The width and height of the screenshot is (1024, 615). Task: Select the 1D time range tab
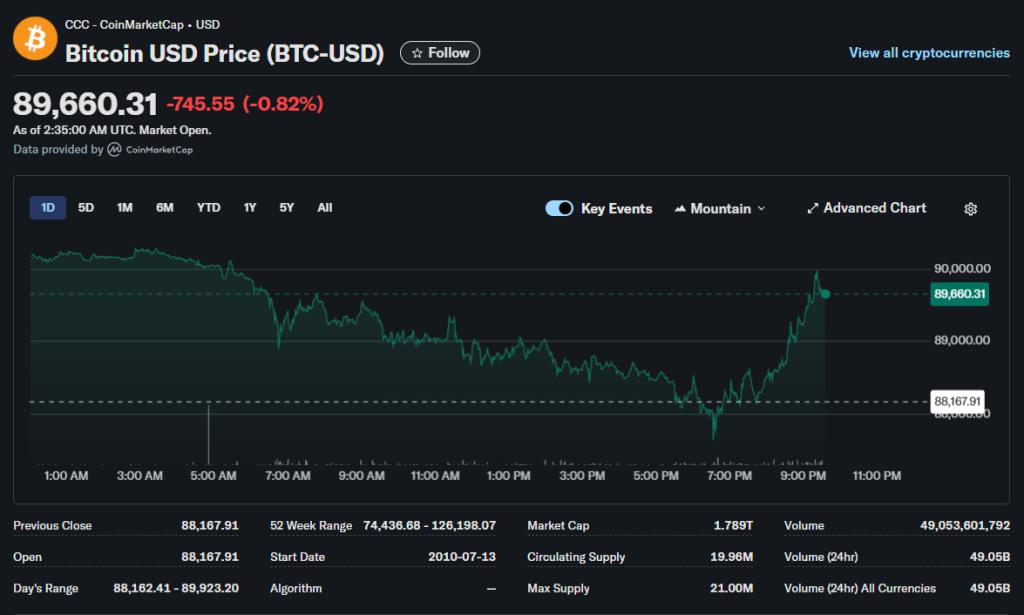pyautogui.click(x=48, y=208)
